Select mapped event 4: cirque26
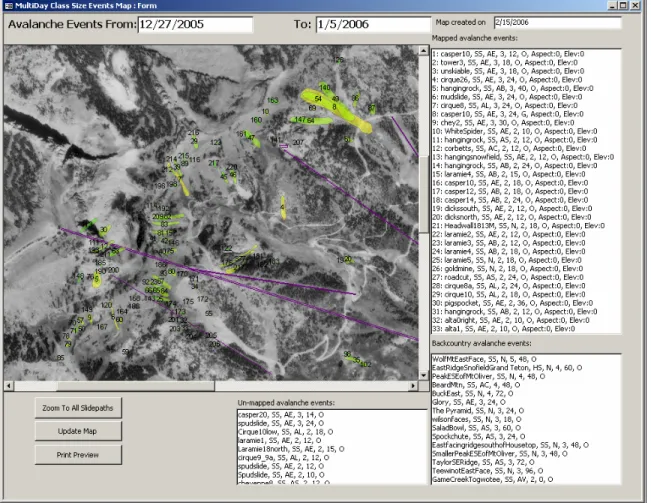This screenshot has width=651, height=503. coord(507,80)
